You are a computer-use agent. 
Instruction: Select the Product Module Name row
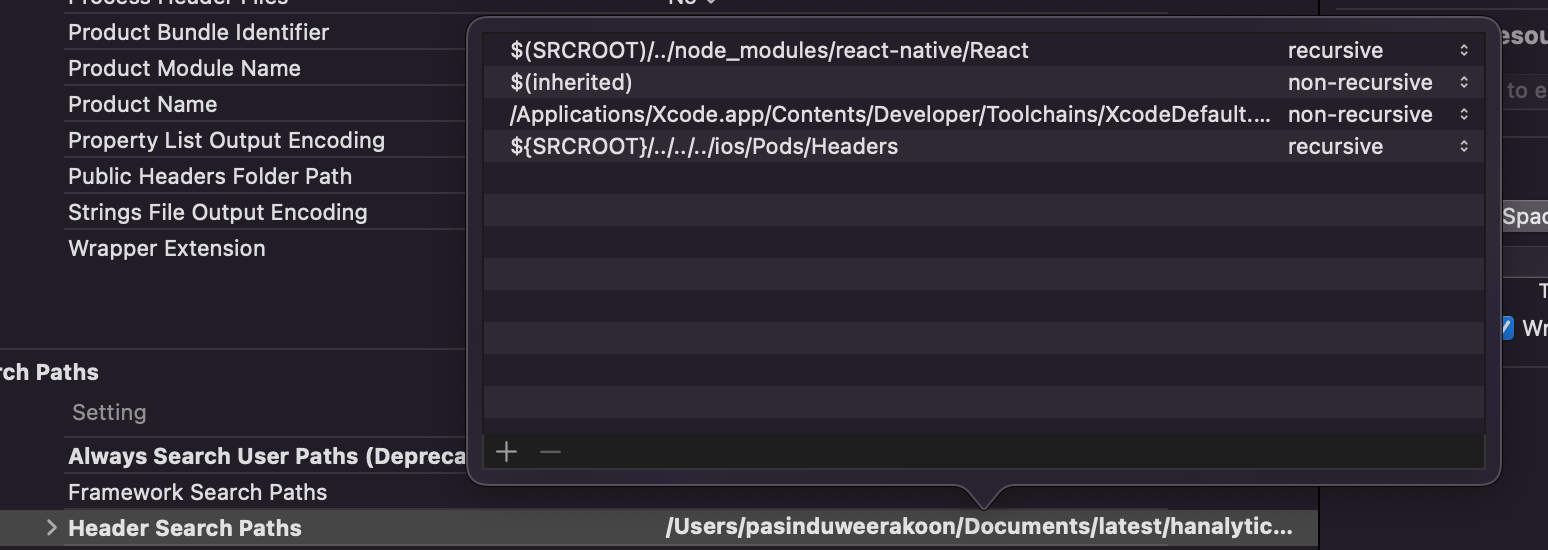184,68
